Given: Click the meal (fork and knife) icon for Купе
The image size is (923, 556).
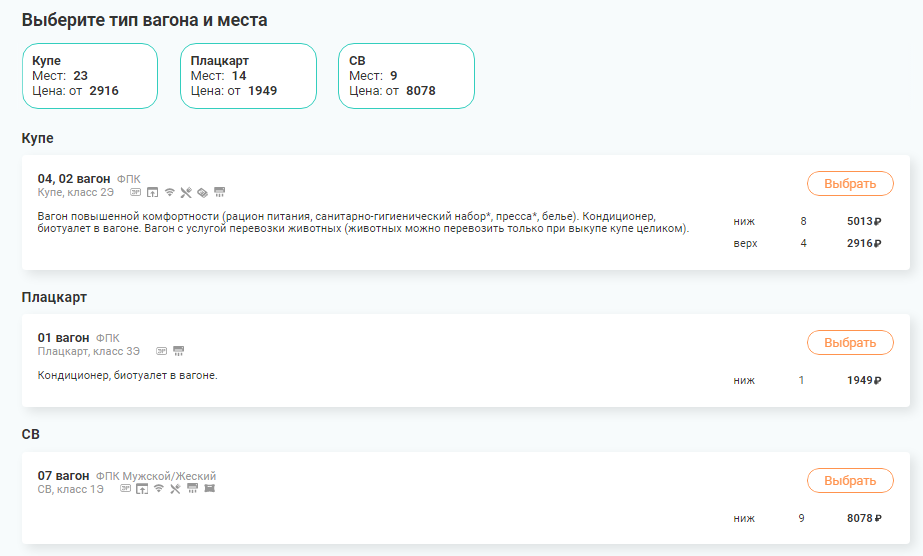Looking at the screenshot, I should pos(186,192).
